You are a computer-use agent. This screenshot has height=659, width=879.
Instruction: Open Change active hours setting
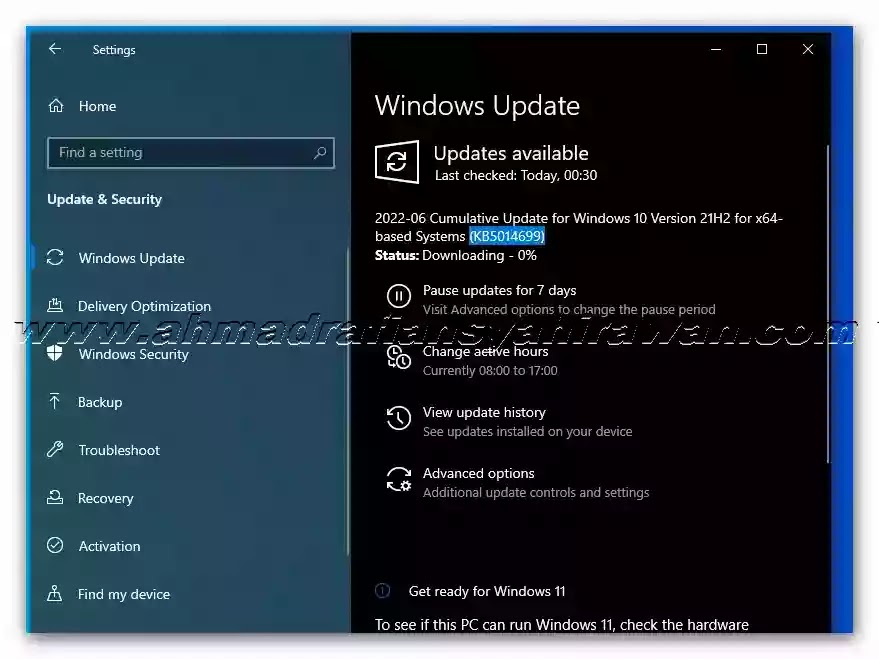pos(485,352)
